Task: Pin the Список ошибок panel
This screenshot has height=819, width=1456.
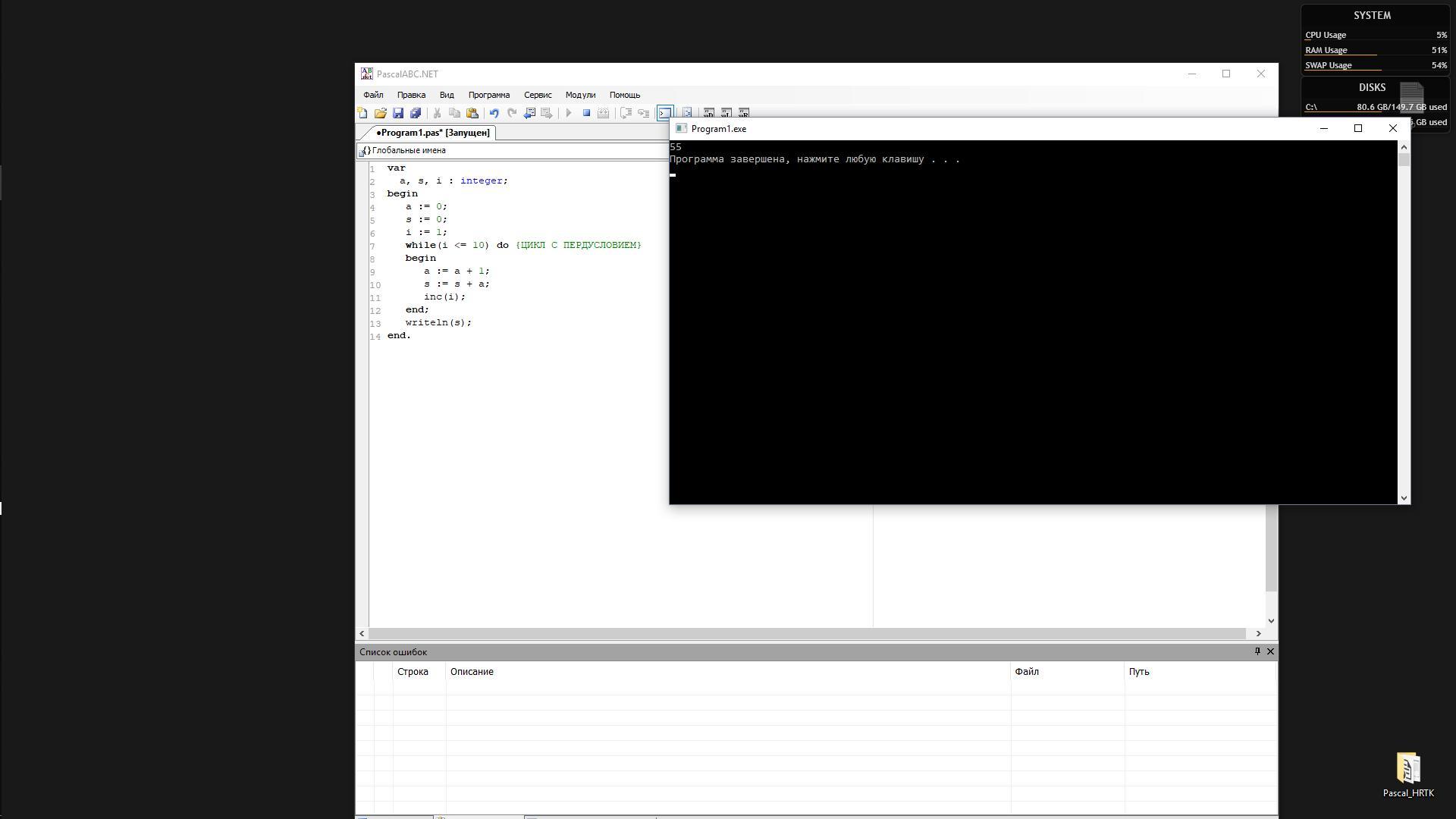Action: (x=1257, y=651)
